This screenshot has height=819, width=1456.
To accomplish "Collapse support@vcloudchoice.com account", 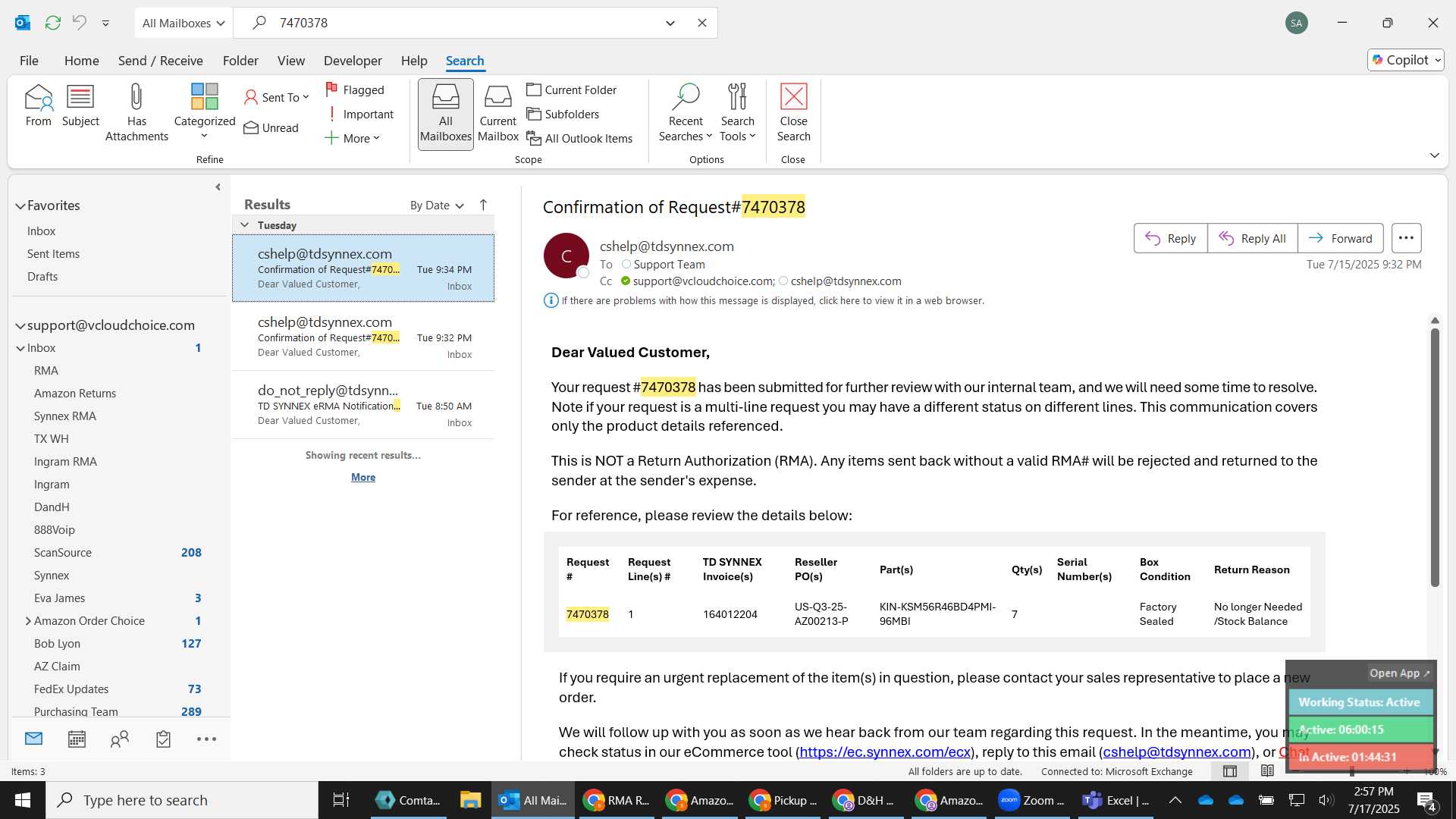I will tap(20, 325).
